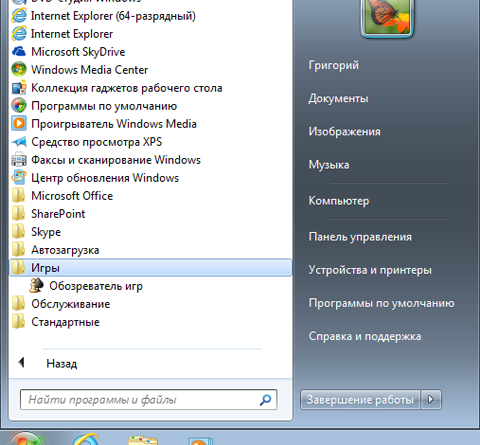Screen dimensions: 480x445
Task: Collapse the Игры folder
Action: (151, 268)
